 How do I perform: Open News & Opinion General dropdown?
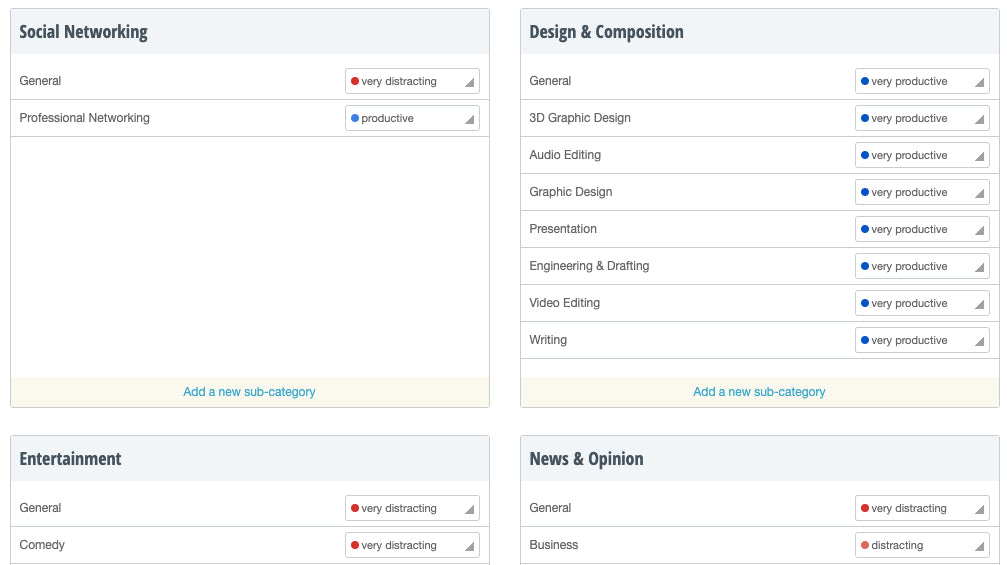pos(922,508)
